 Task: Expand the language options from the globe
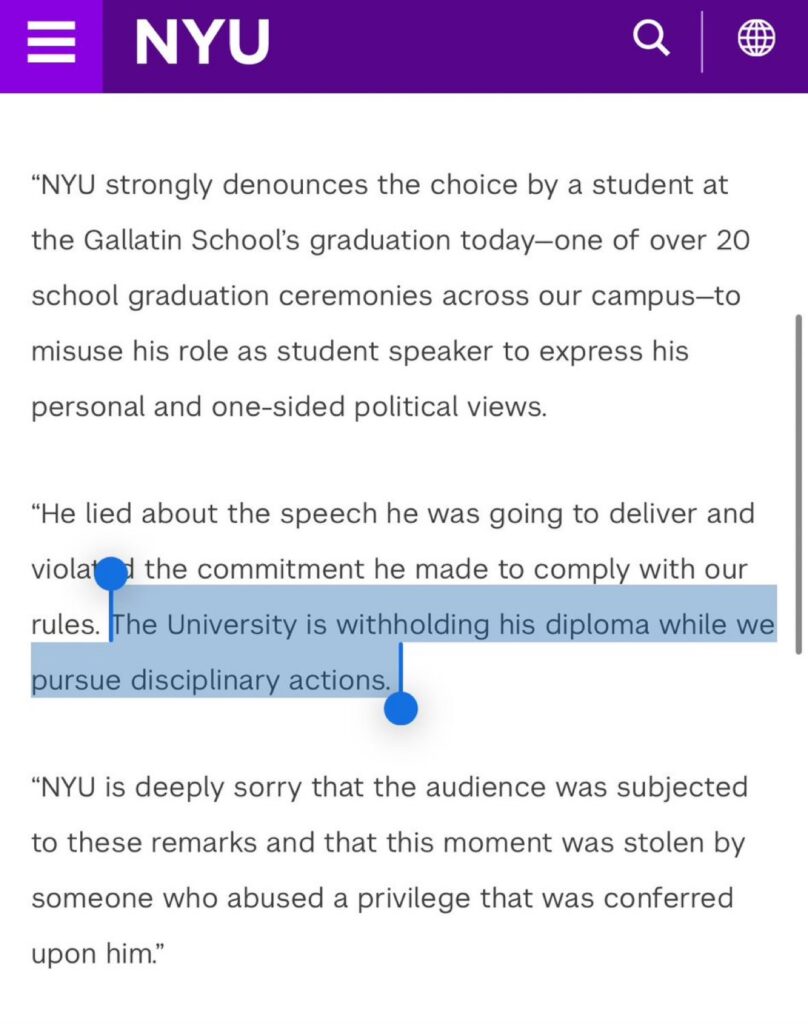(x=755, y=38)
